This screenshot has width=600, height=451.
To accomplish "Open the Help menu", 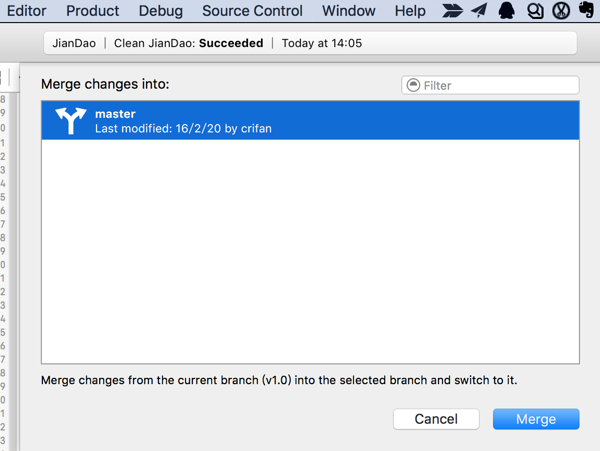I will 410,11.
